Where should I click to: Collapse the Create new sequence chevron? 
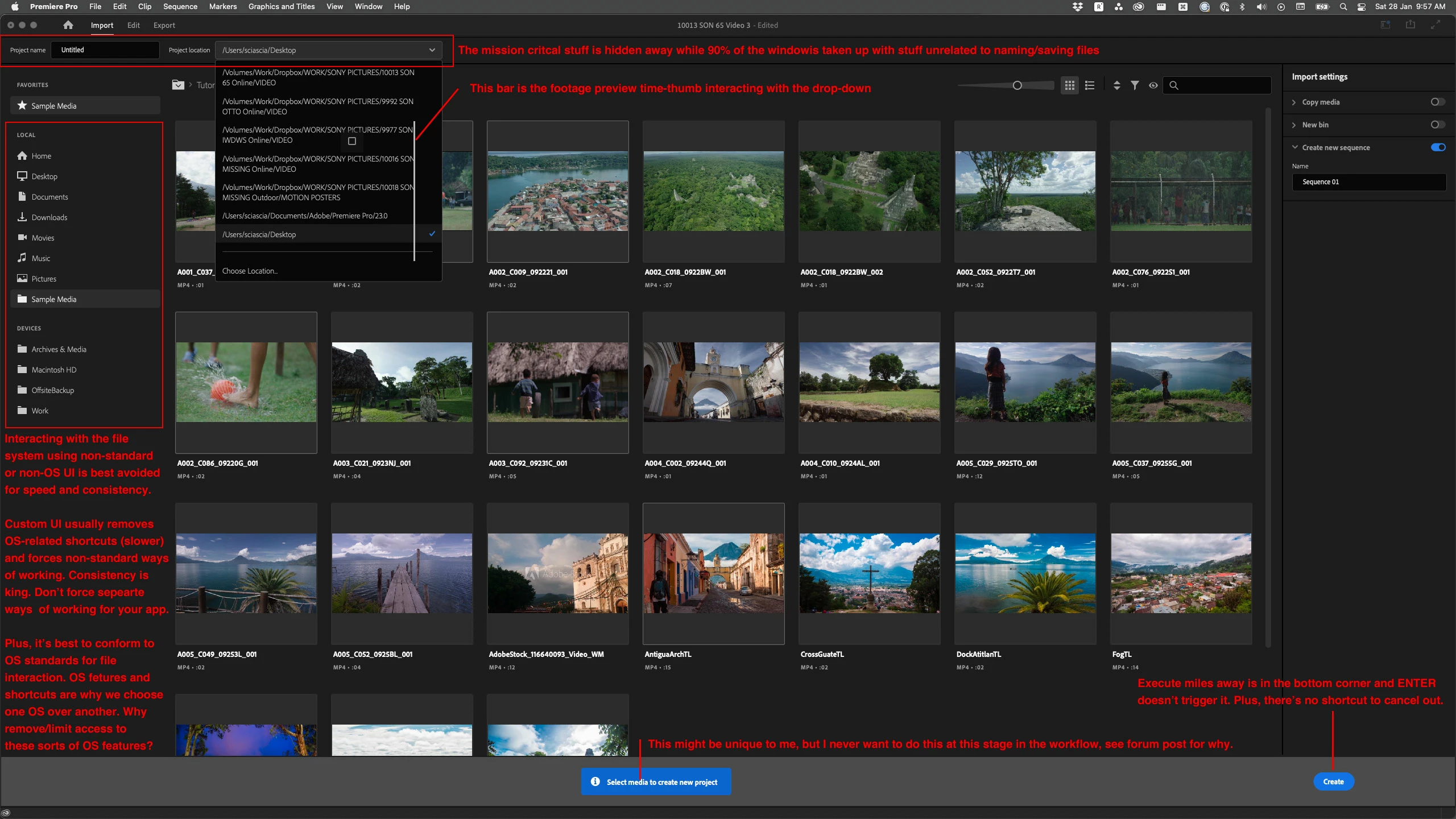[x=1295, y=147]
